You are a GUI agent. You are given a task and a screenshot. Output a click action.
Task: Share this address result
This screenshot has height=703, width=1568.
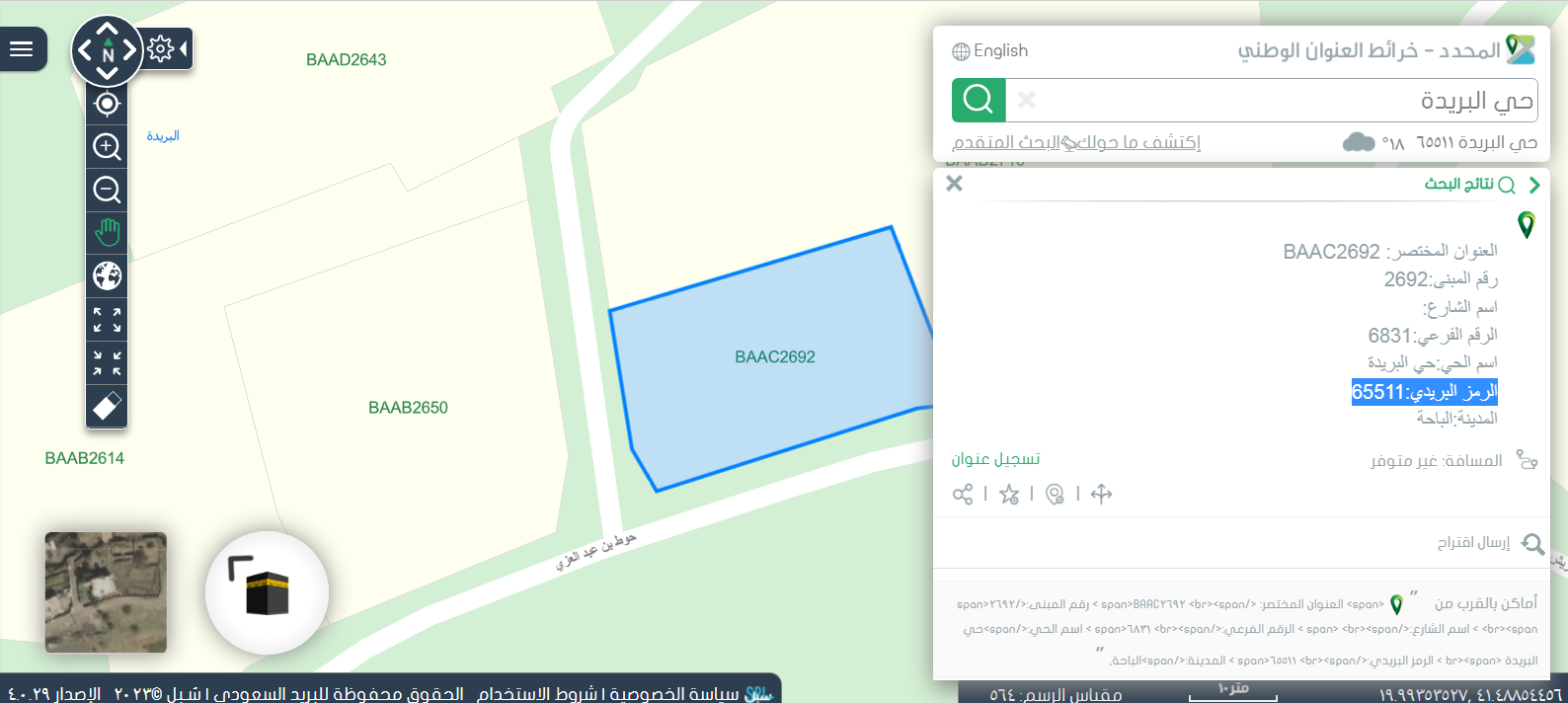click(x=963, y=495)
